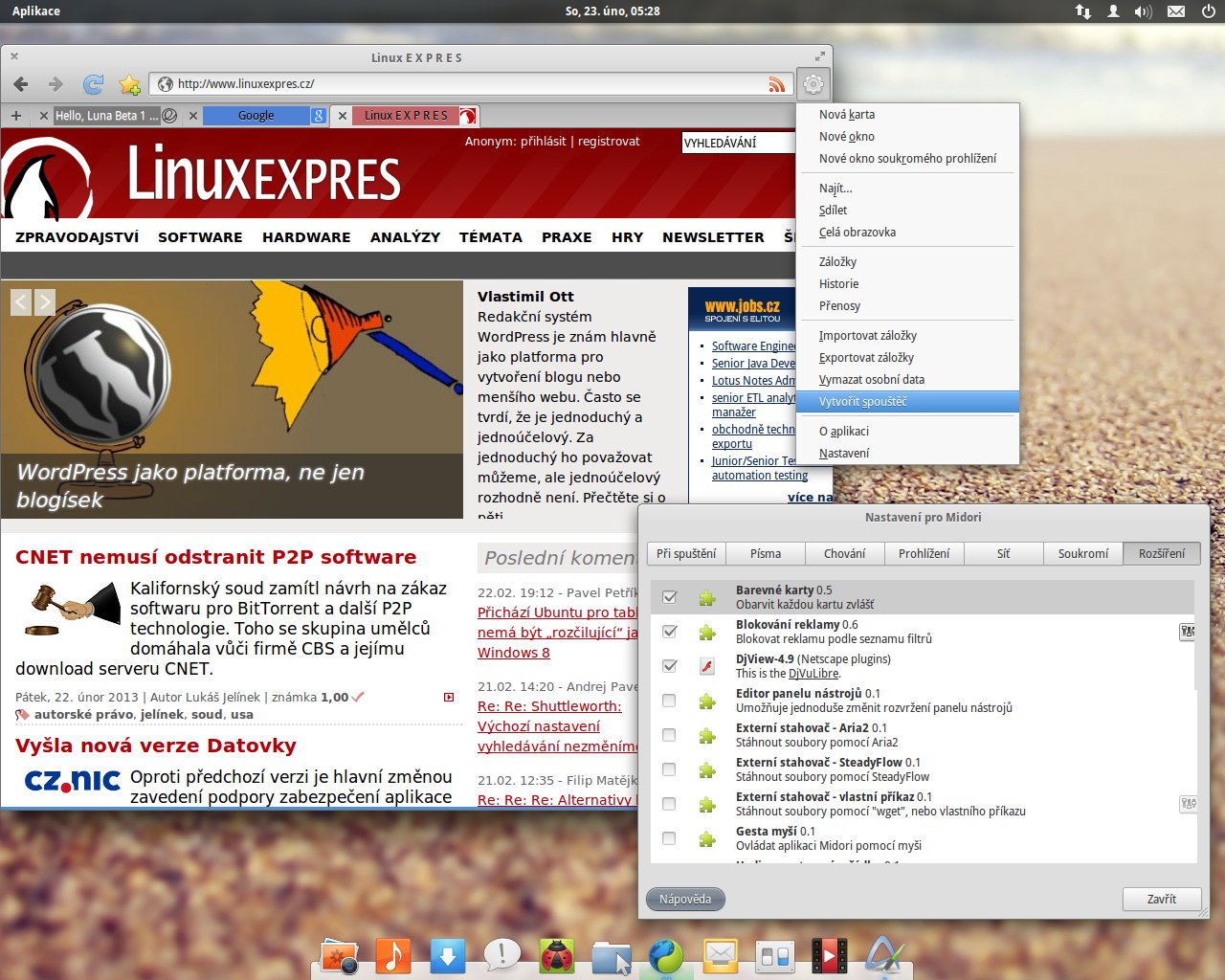
Task: Launch the video player from the dock
Action: [829, 955]
